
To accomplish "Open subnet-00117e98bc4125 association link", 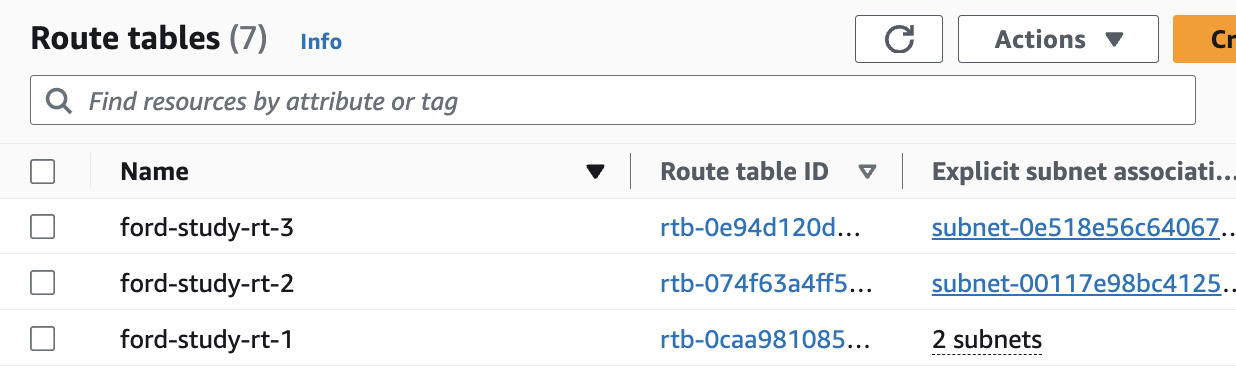I will (1077, 284).
